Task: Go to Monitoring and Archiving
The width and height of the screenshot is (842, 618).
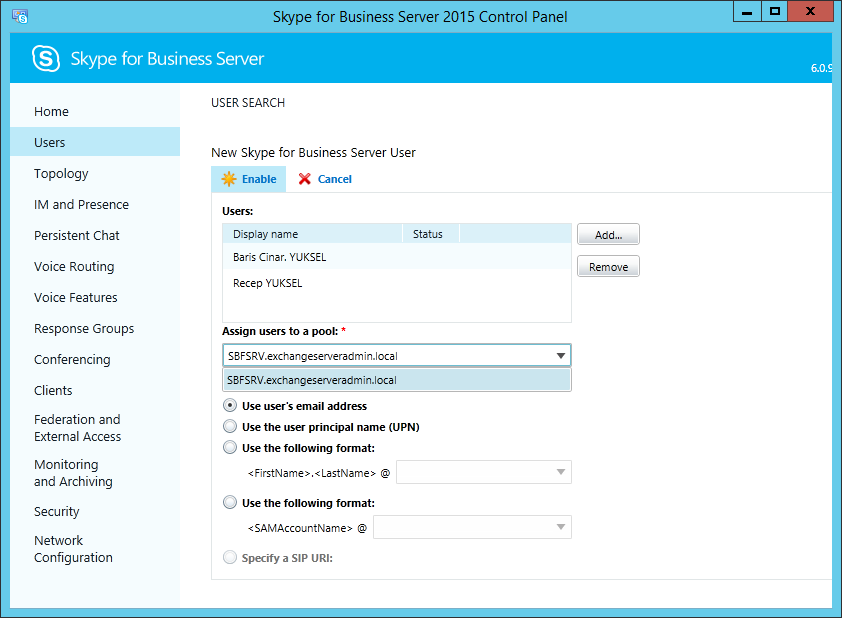Action: (74, 473)
